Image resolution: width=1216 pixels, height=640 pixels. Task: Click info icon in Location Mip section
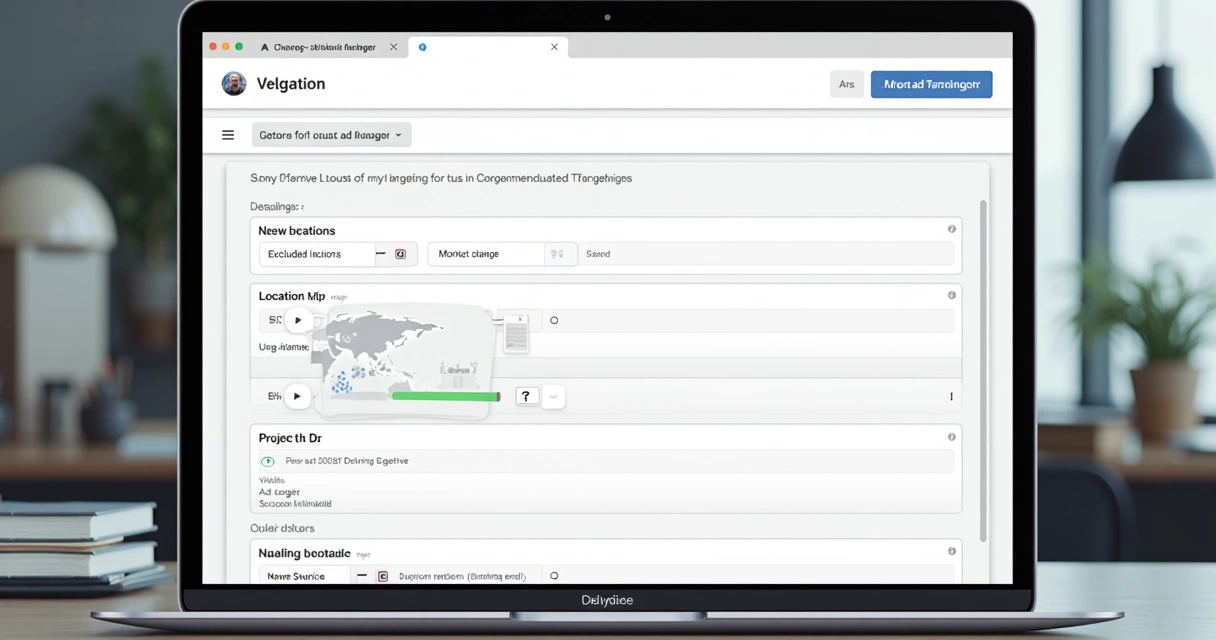coord(951,295)
